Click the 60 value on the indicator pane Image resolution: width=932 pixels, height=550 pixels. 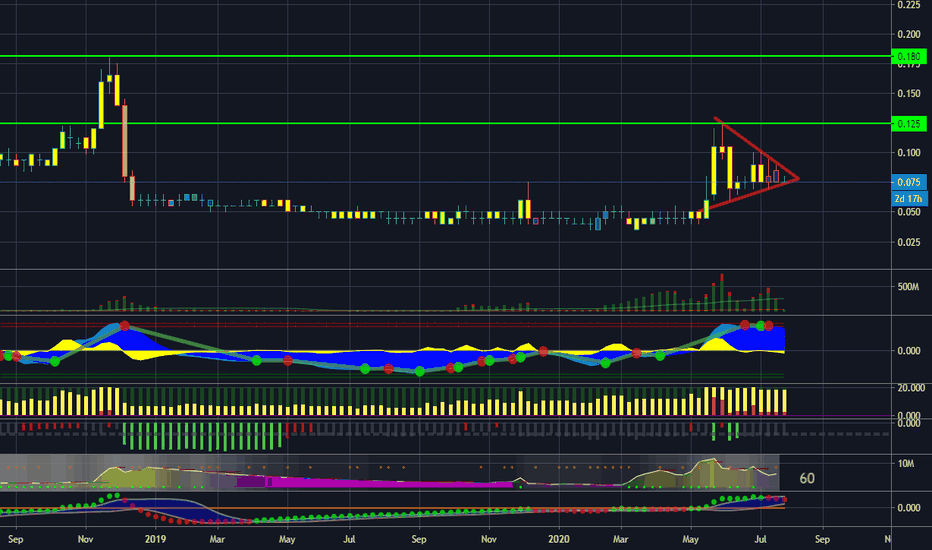[x=807, y=479]
